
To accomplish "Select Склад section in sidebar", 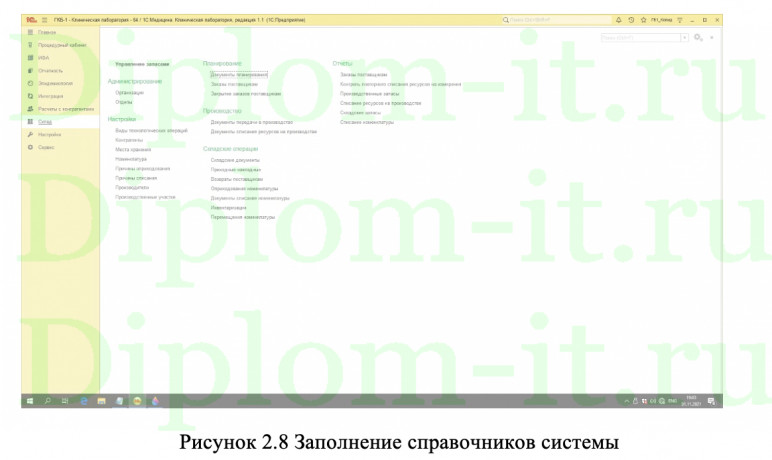I will point(45,121).
